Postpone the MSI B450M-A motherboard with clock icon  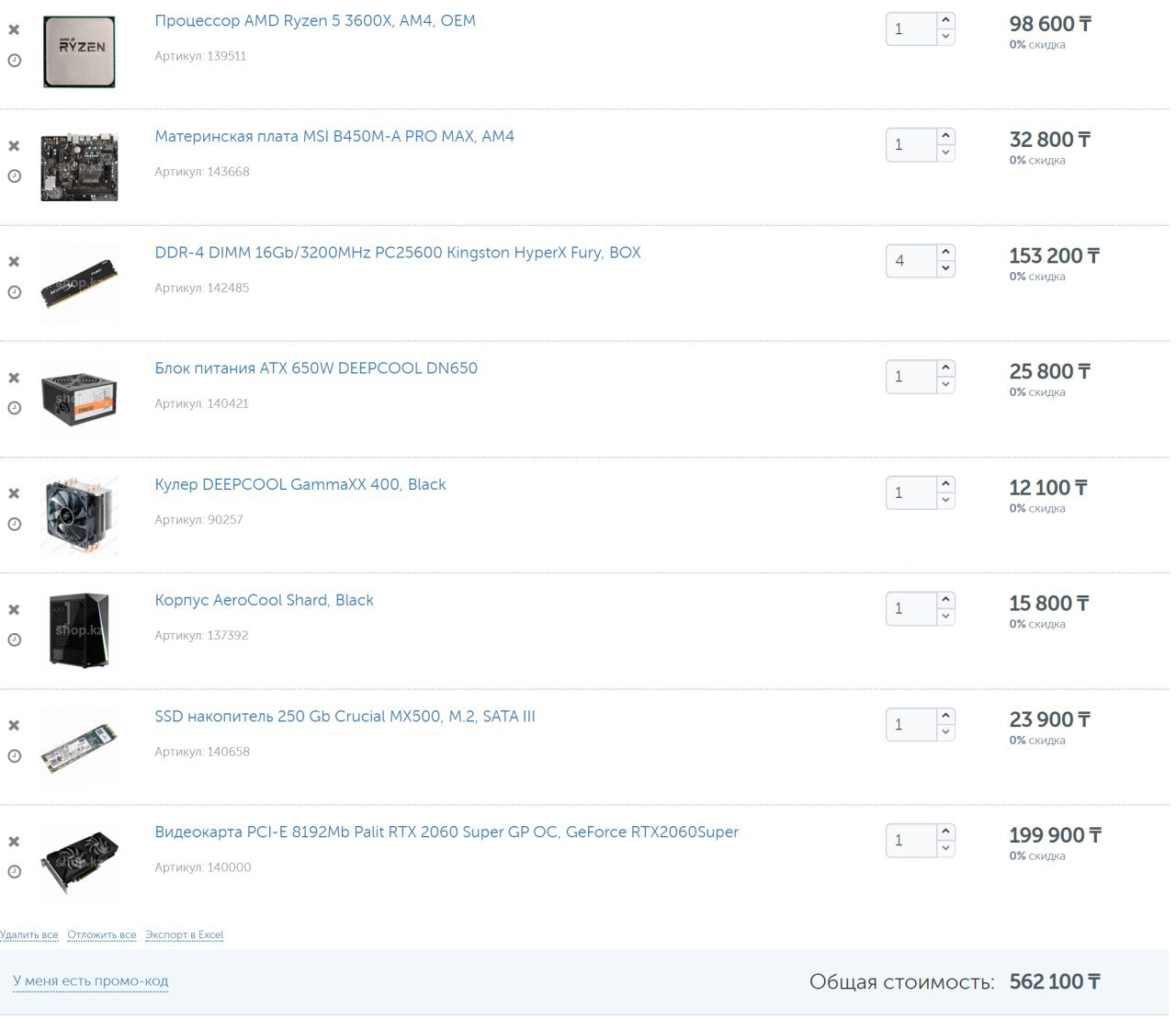(14, 175)
